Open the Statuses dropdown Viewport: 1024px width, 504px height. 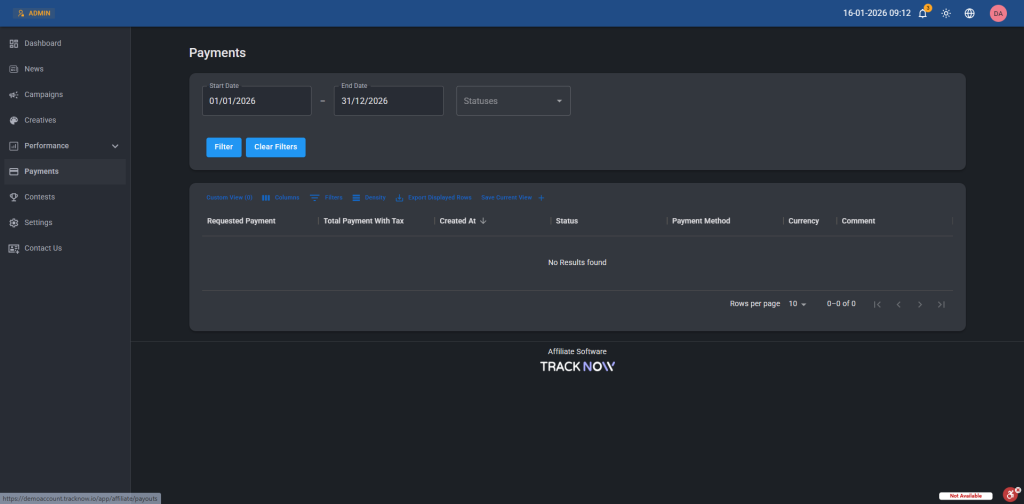coord(513,101)
